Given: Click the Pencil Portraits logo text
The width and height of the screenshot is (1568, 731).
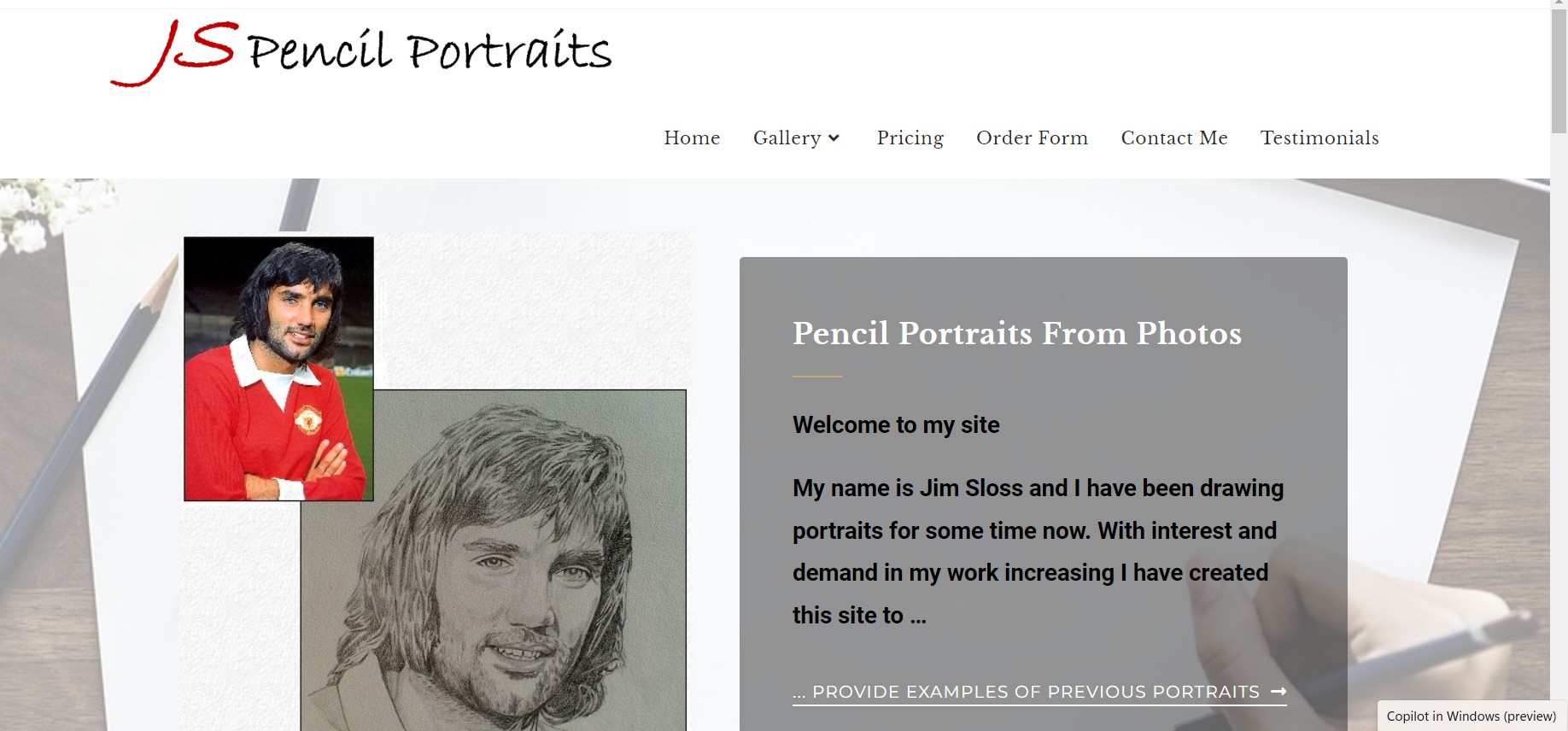Looking at the screenshot, I should 430,51.
